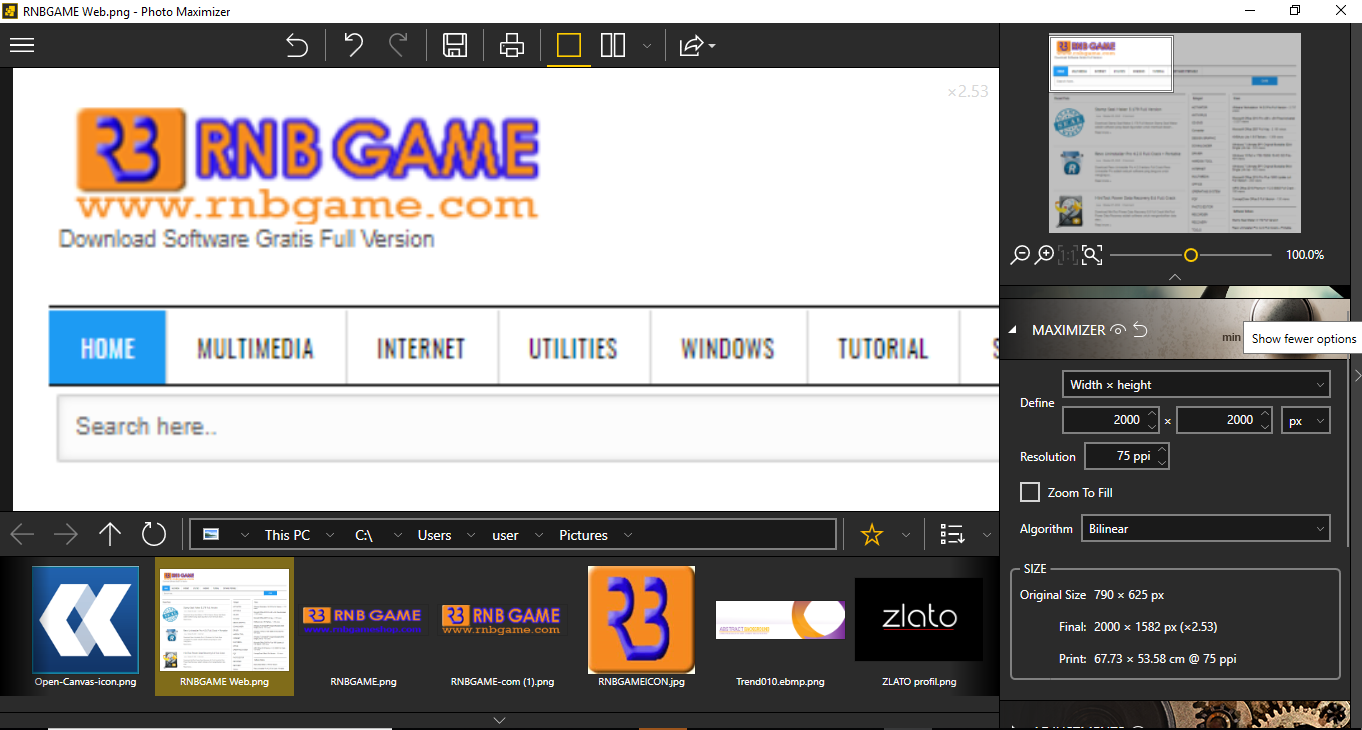Select This PC in breadcrumb path
The image size is (1362, 730).
coord(287,535)
